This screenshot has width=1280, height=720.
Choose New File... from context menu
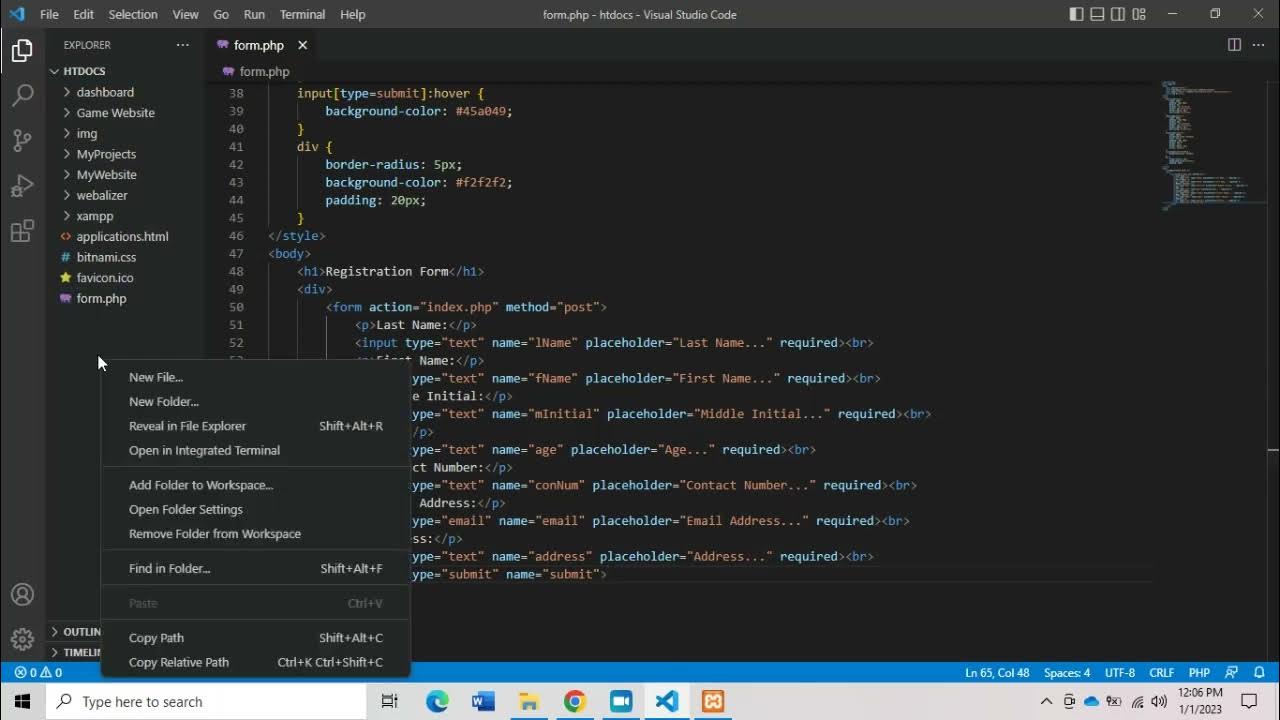click(x=255, y=377)
